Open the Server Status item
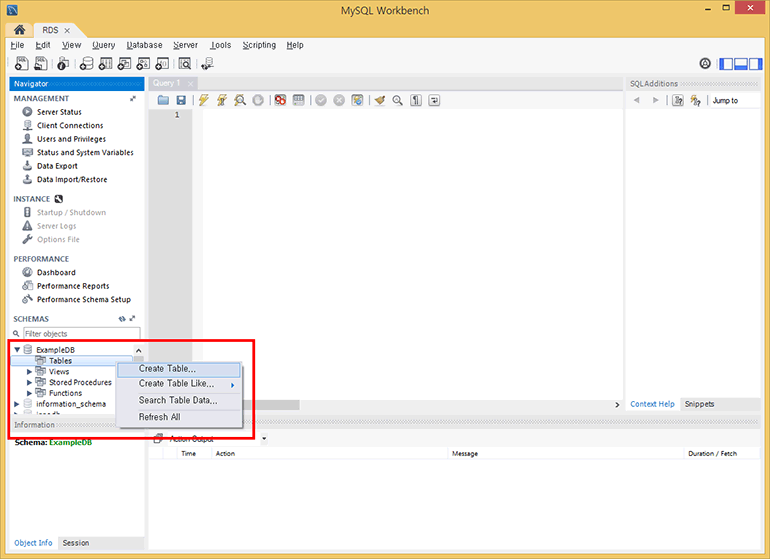This screenshot has width=770, height=559. [59, 112]
